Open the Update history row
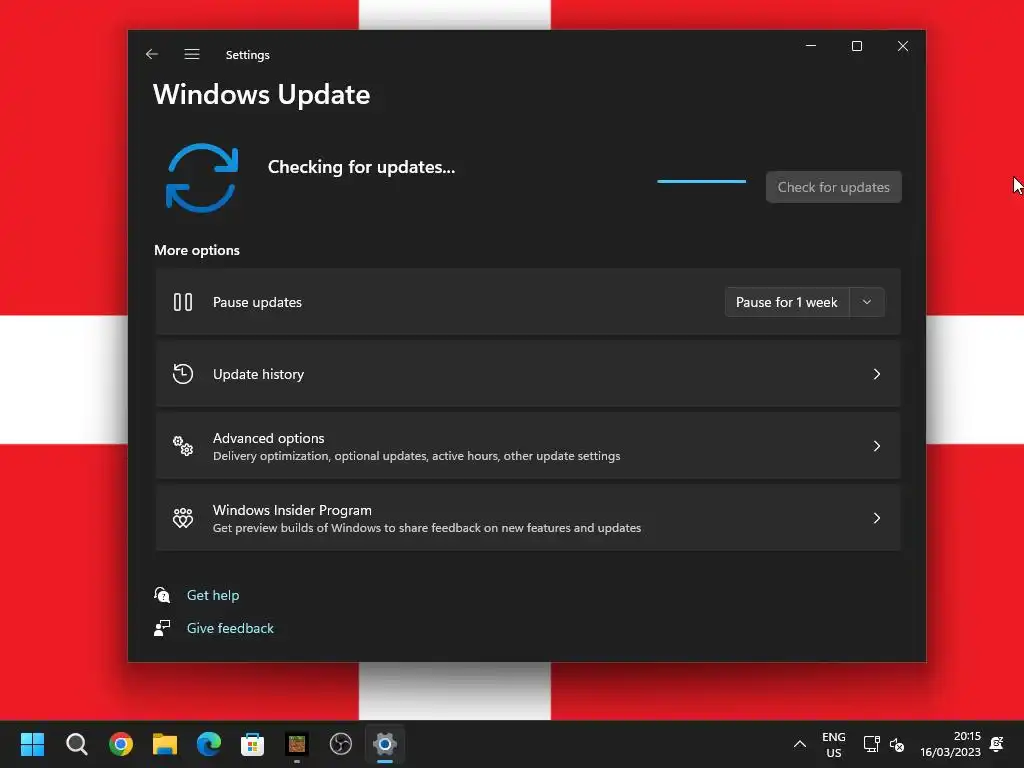This screenshot has width=1024, height=768. click(x=528, y=374)
